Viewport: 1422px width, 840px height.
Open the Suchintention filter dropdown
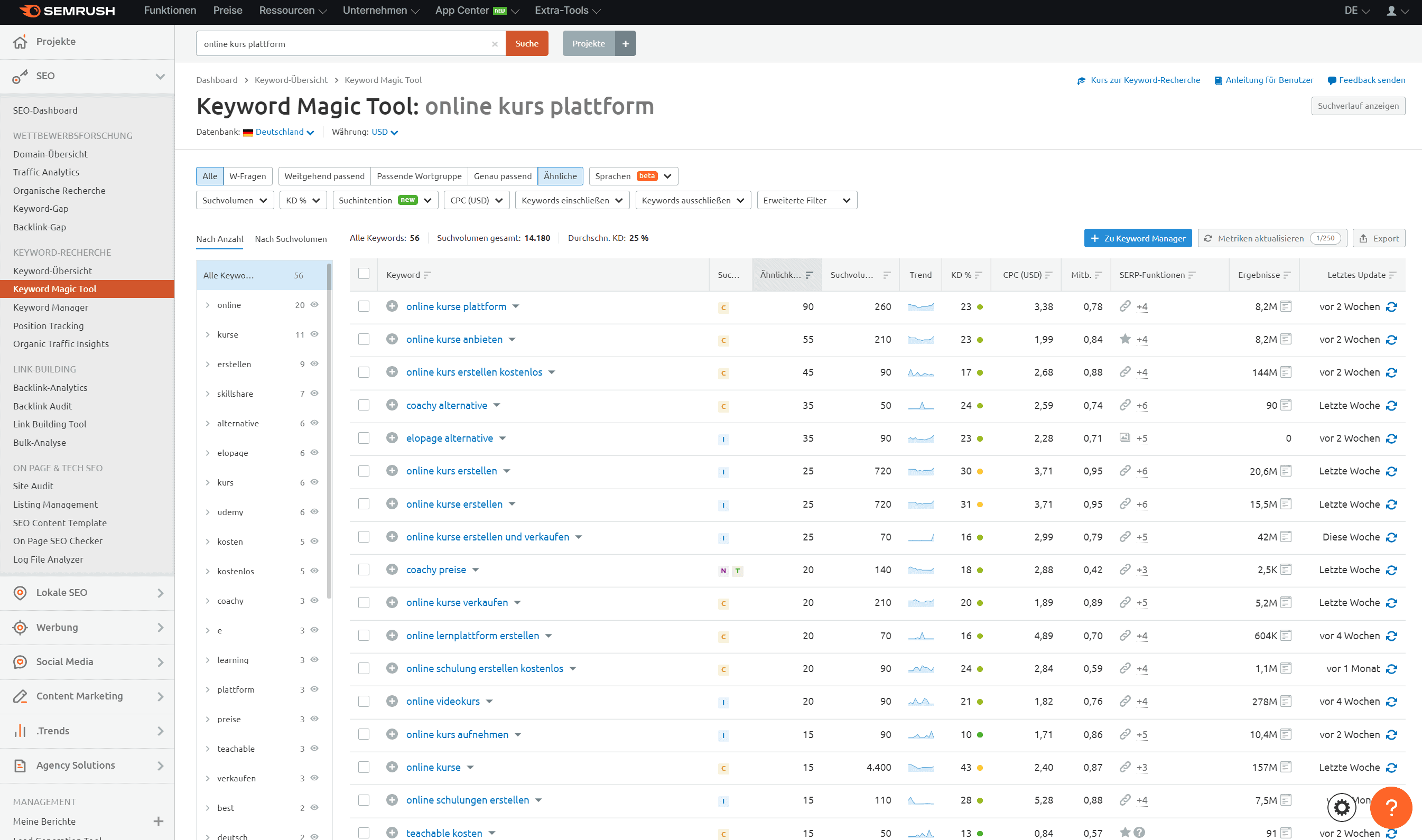385,200
